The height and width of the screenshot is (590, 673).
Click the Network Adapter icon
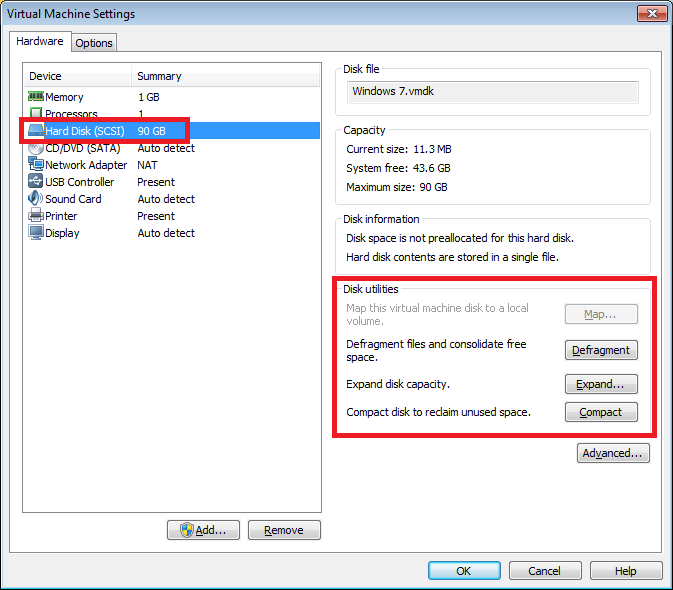(x=36, y=165)
